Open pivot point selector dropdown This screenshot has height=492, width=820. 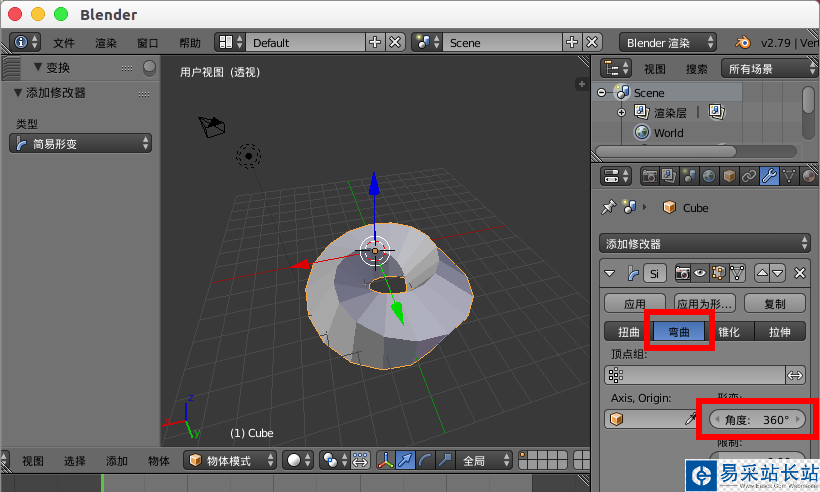click(334, 460)
